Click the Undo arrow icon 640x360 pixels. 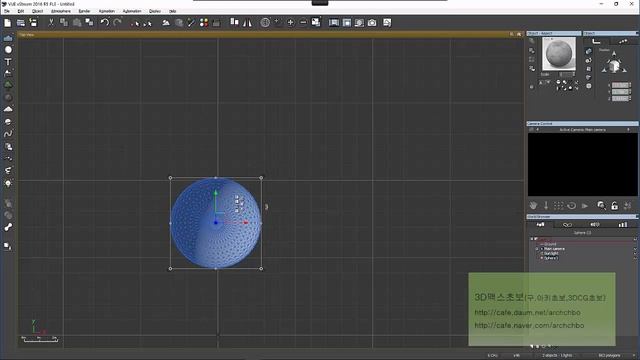tap(105, 23)
